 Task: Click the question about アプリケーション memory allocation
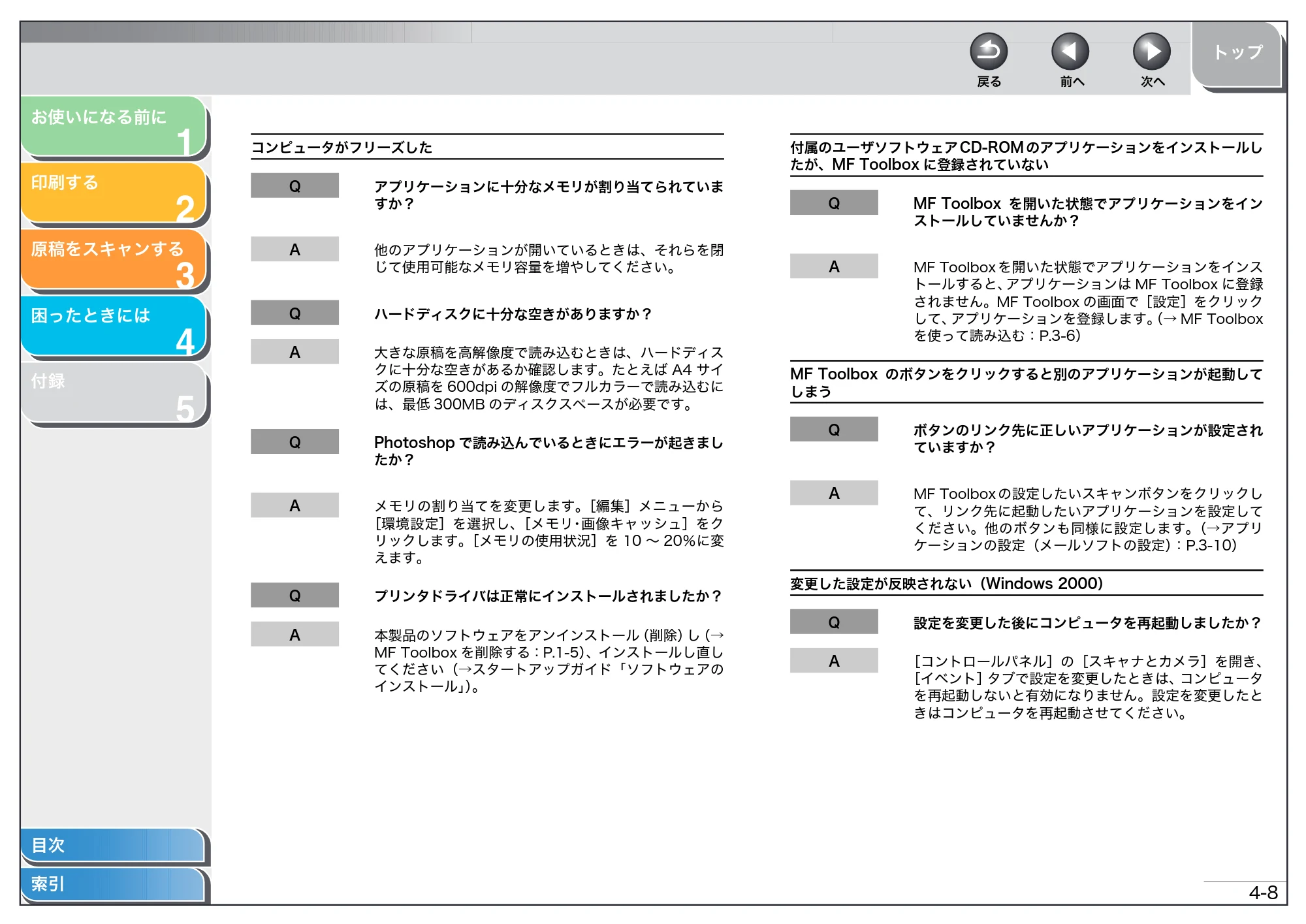click(x=549, y=195)
